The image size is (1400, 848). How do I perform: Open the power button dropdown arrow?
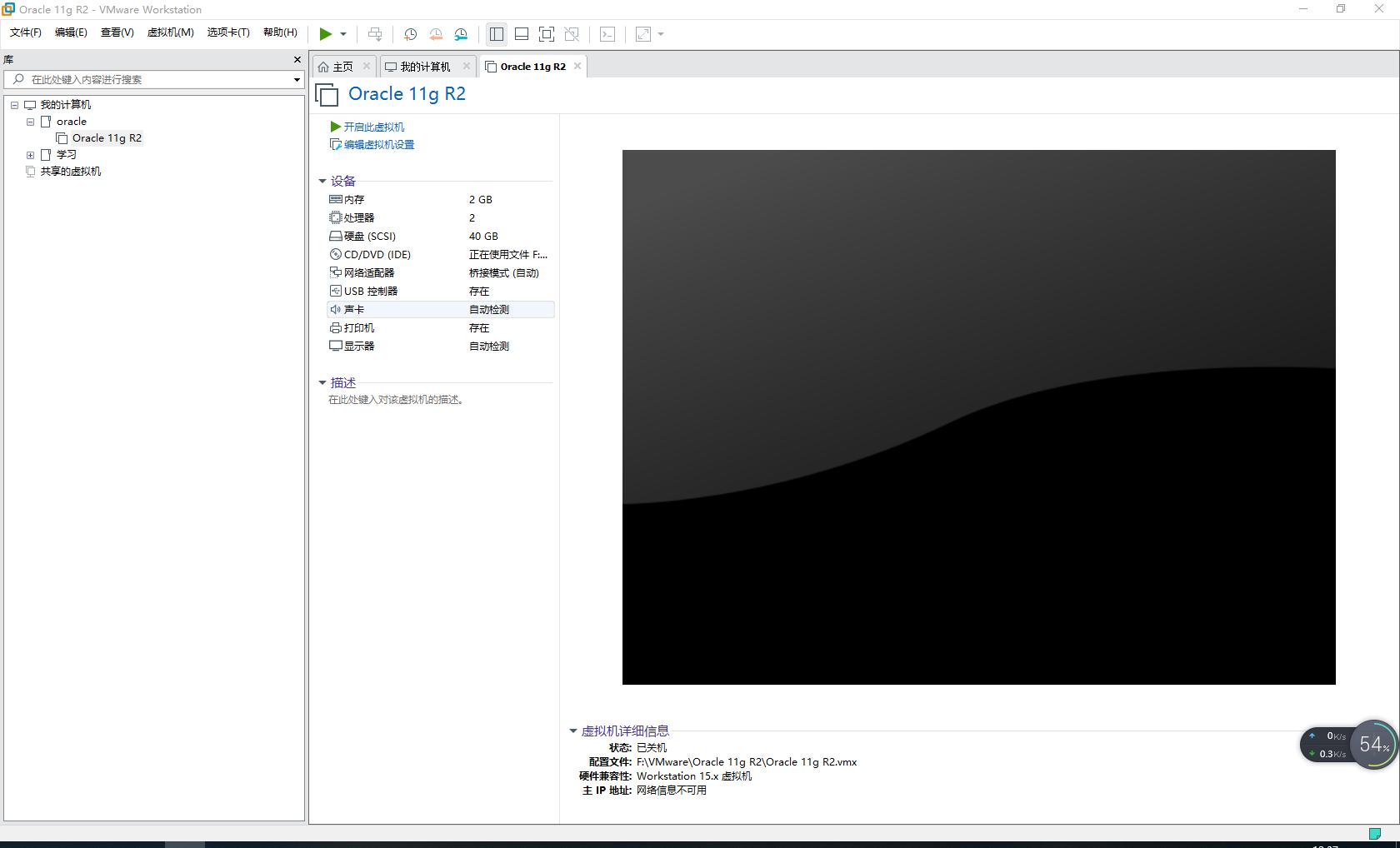coord(342,34)
